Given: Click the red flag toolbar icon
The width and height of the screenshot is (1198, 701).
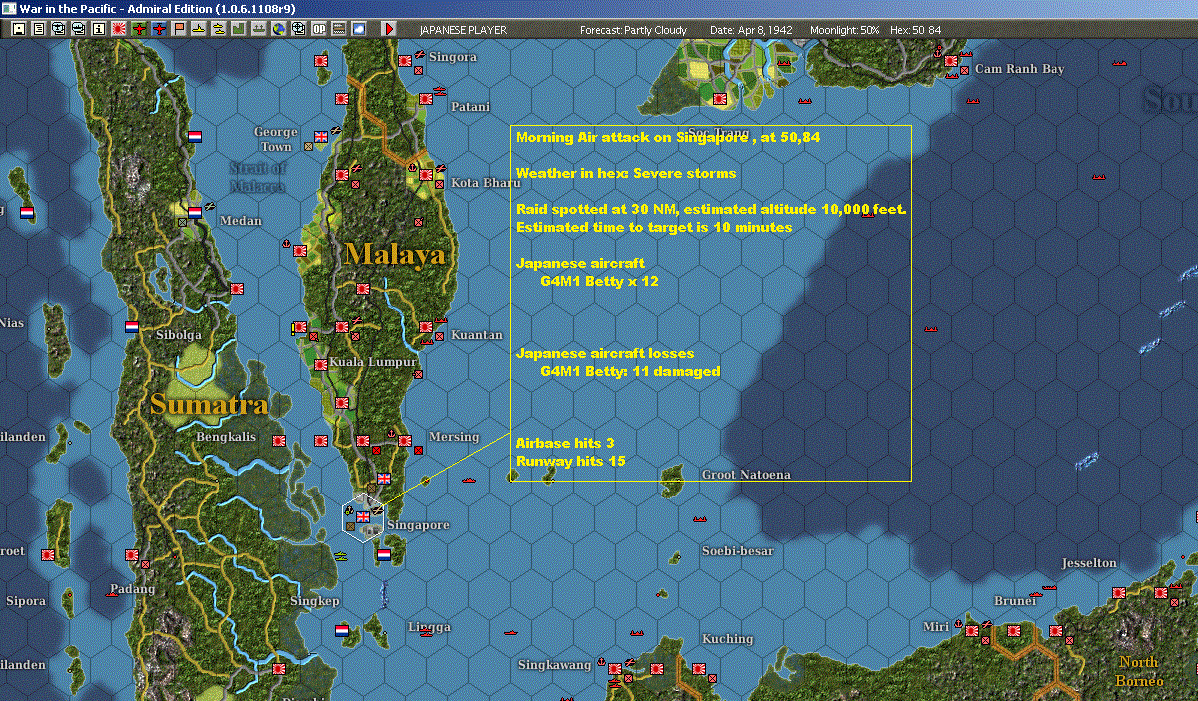Looking at the screenshot, I should pyautogui.click(x=179, y=29).
